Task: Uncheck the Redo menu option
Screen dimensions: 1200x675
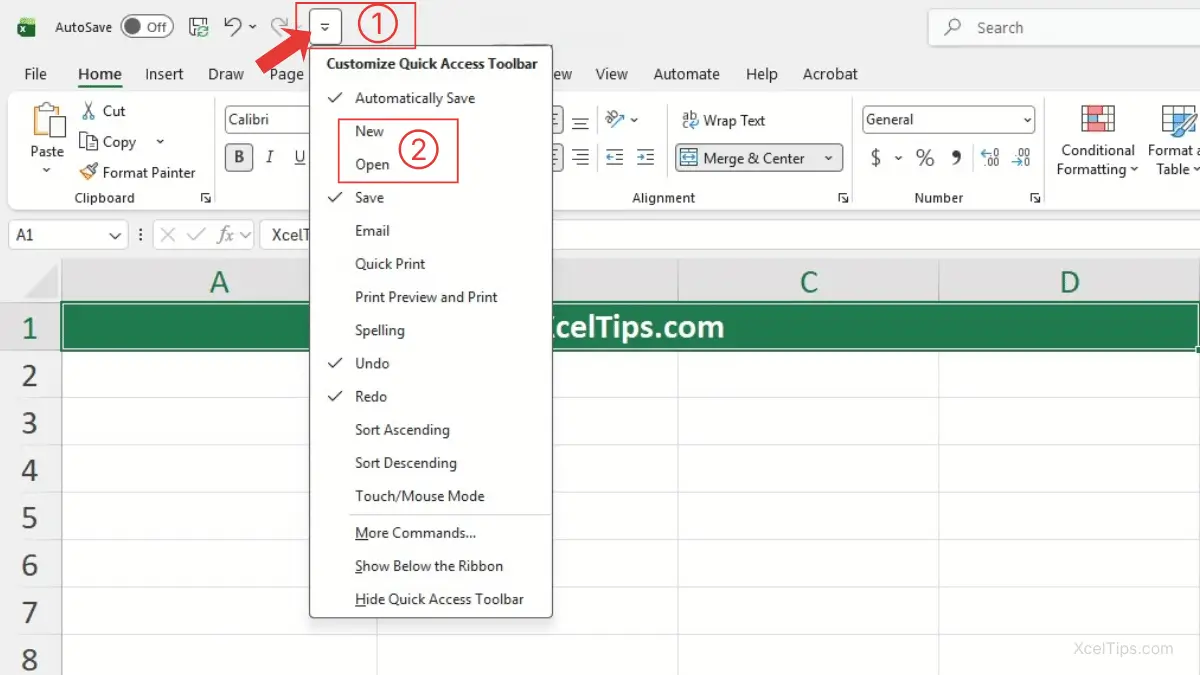Action: 370,397
